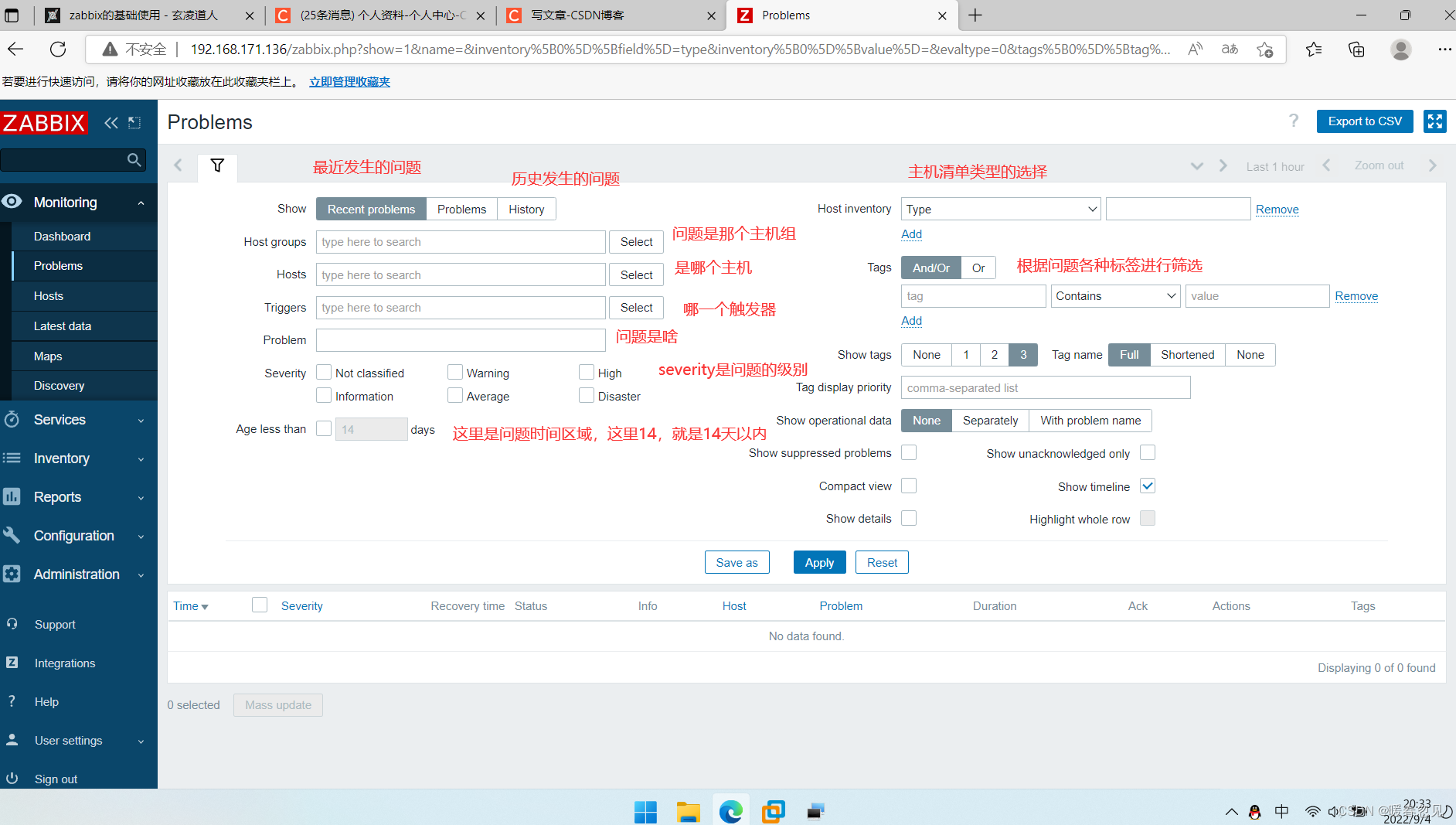This screenshot has width=1456, height=825.
Task: Enable Disaster severity checkbox
Action: point(587,395)
